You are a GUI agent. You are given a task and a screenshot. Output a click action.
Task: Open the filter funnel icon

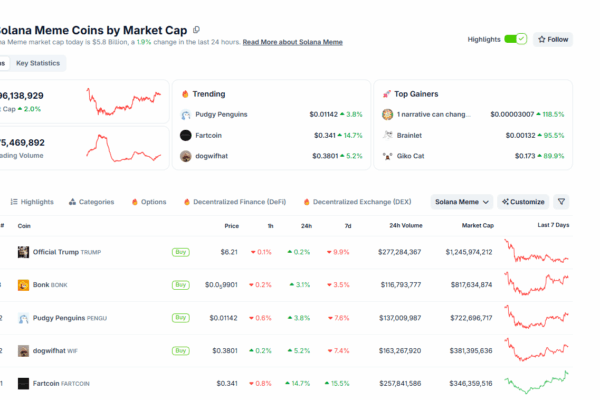(x=561, y=201)
